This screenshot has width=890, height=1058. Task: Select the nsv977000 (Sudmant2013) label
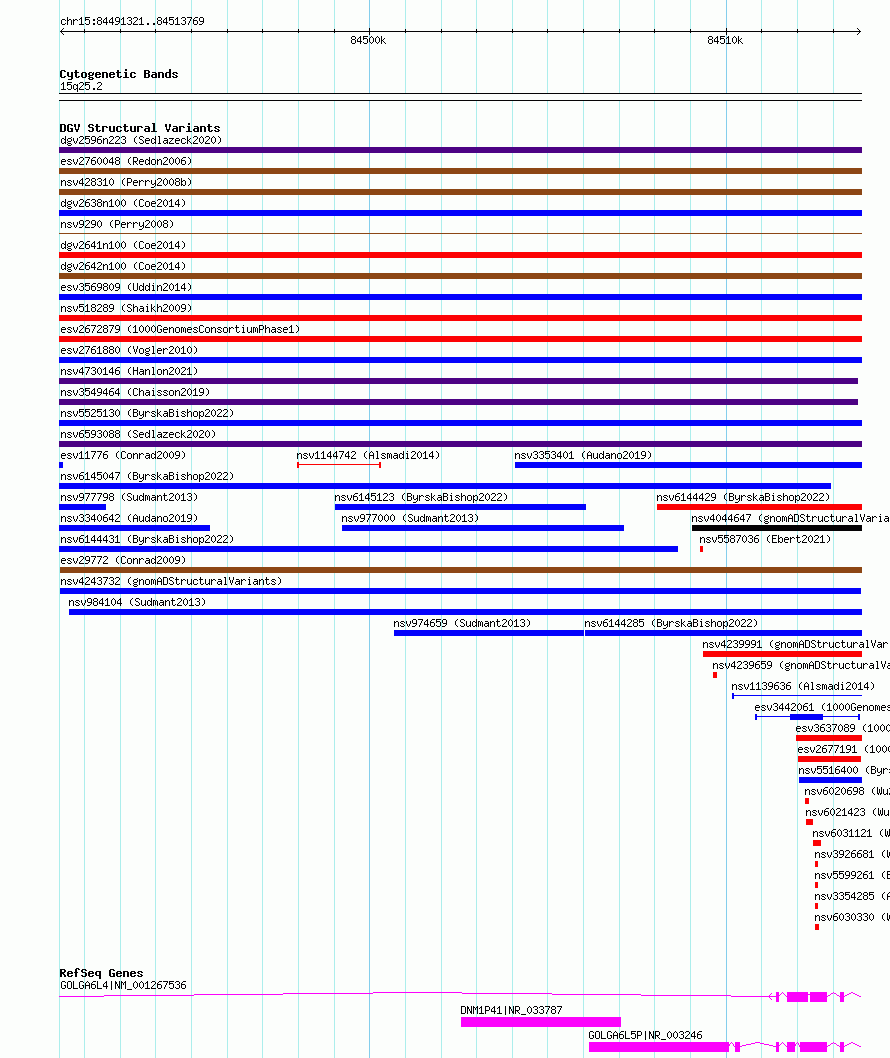410,518
